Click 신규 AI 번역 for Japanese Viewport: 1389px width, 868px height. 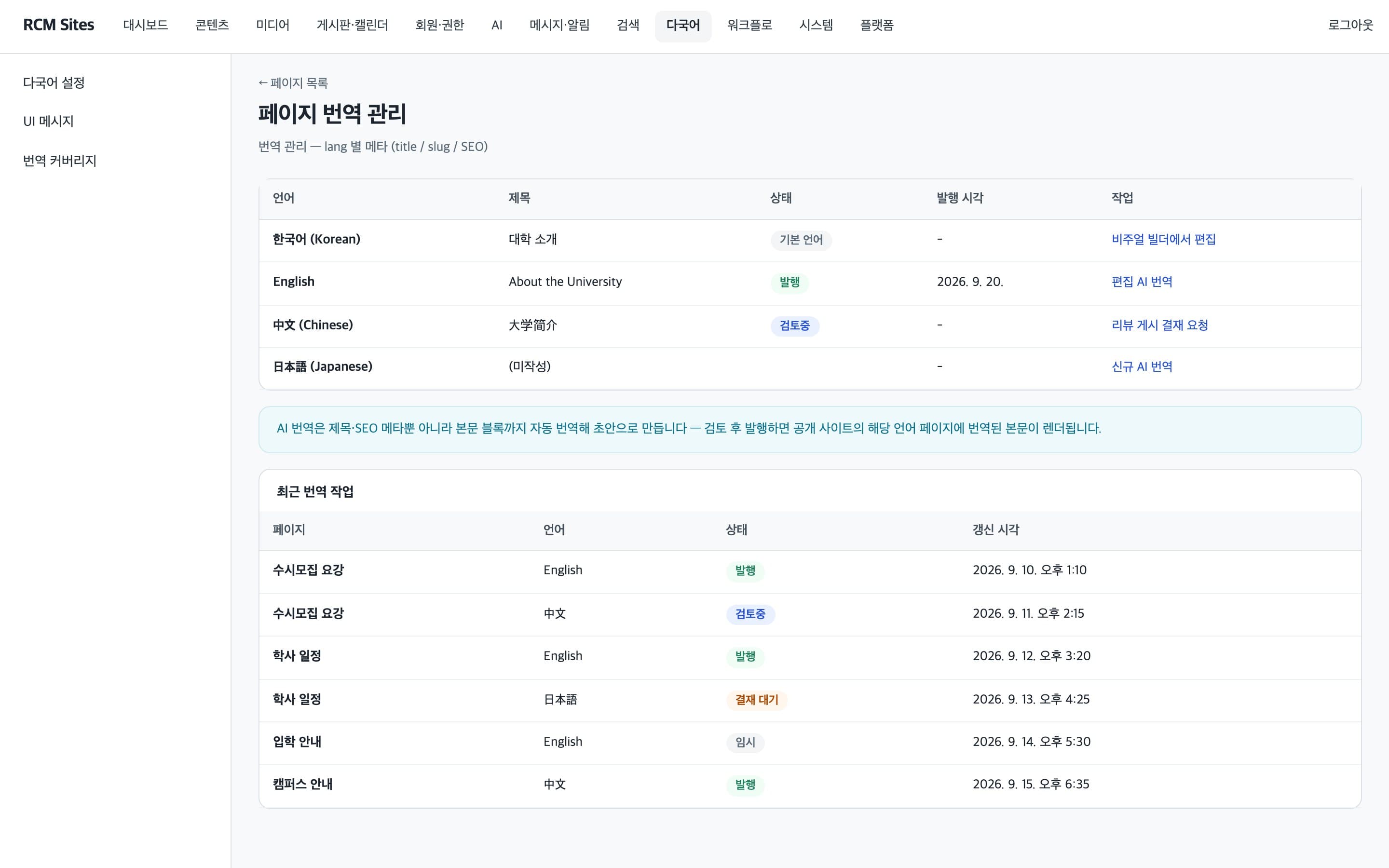click(1142, 367)
